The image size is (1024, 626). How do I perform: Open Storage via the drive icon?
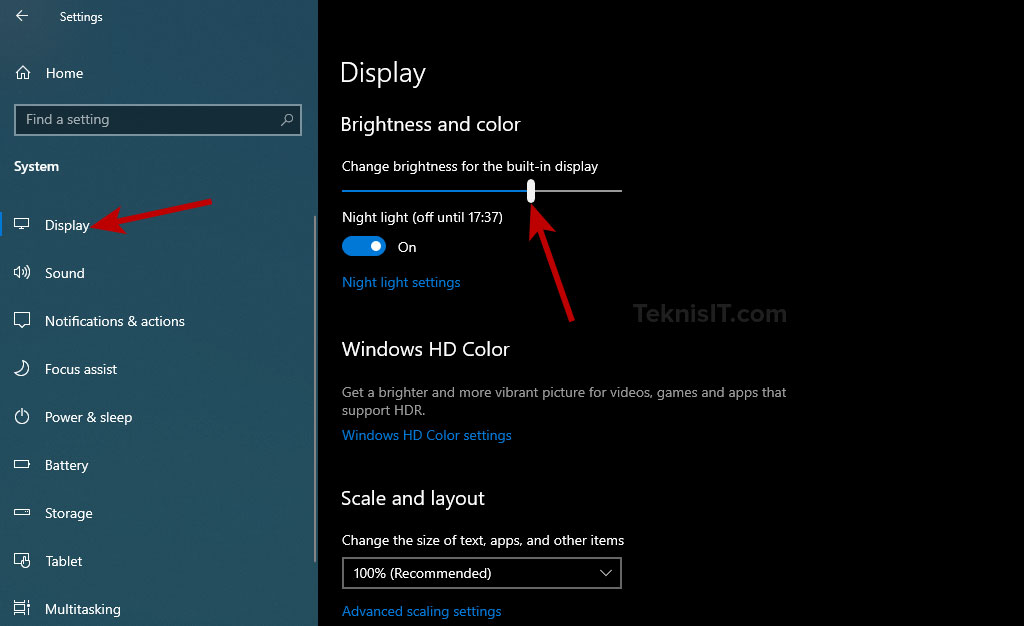point(21,513)
